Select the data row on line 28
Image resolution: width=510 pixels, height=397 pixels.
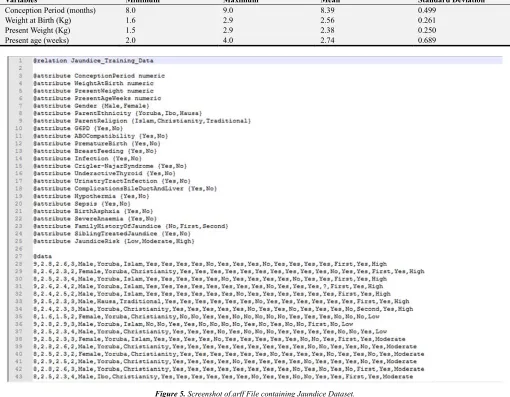(x=210, y=264)
